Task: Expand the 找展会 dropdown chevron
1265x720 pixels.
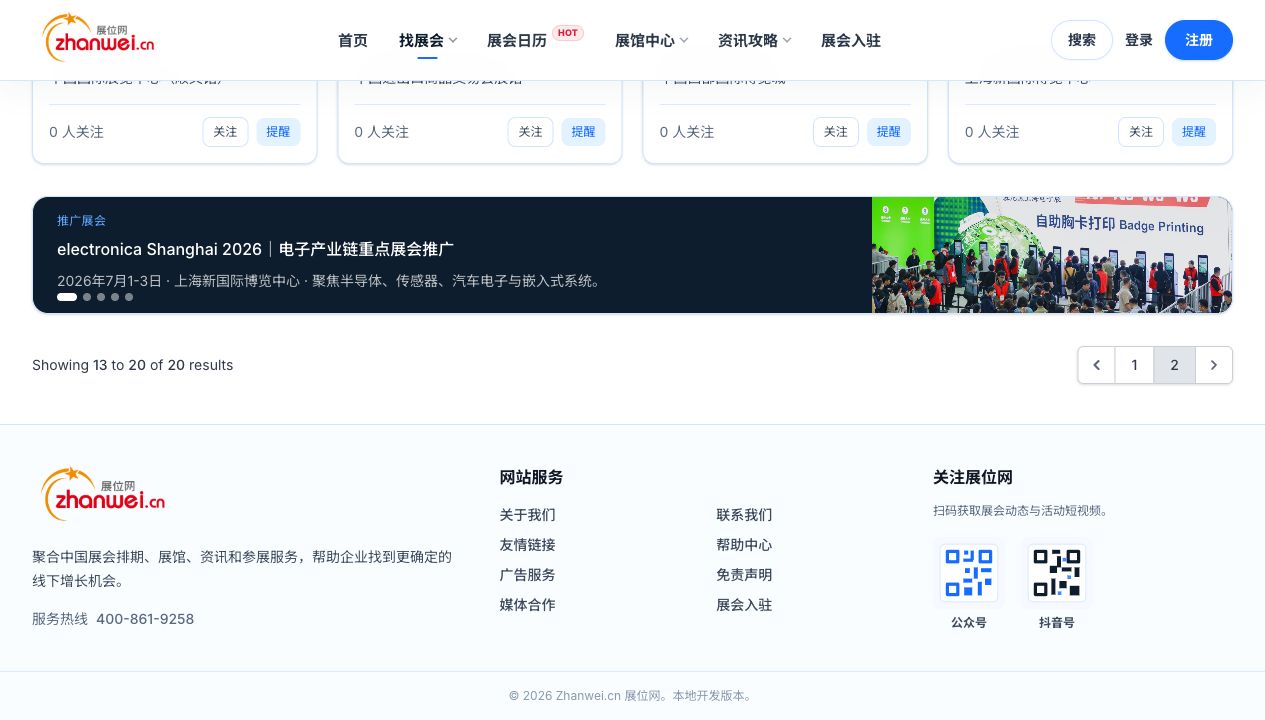Action: 453,40
